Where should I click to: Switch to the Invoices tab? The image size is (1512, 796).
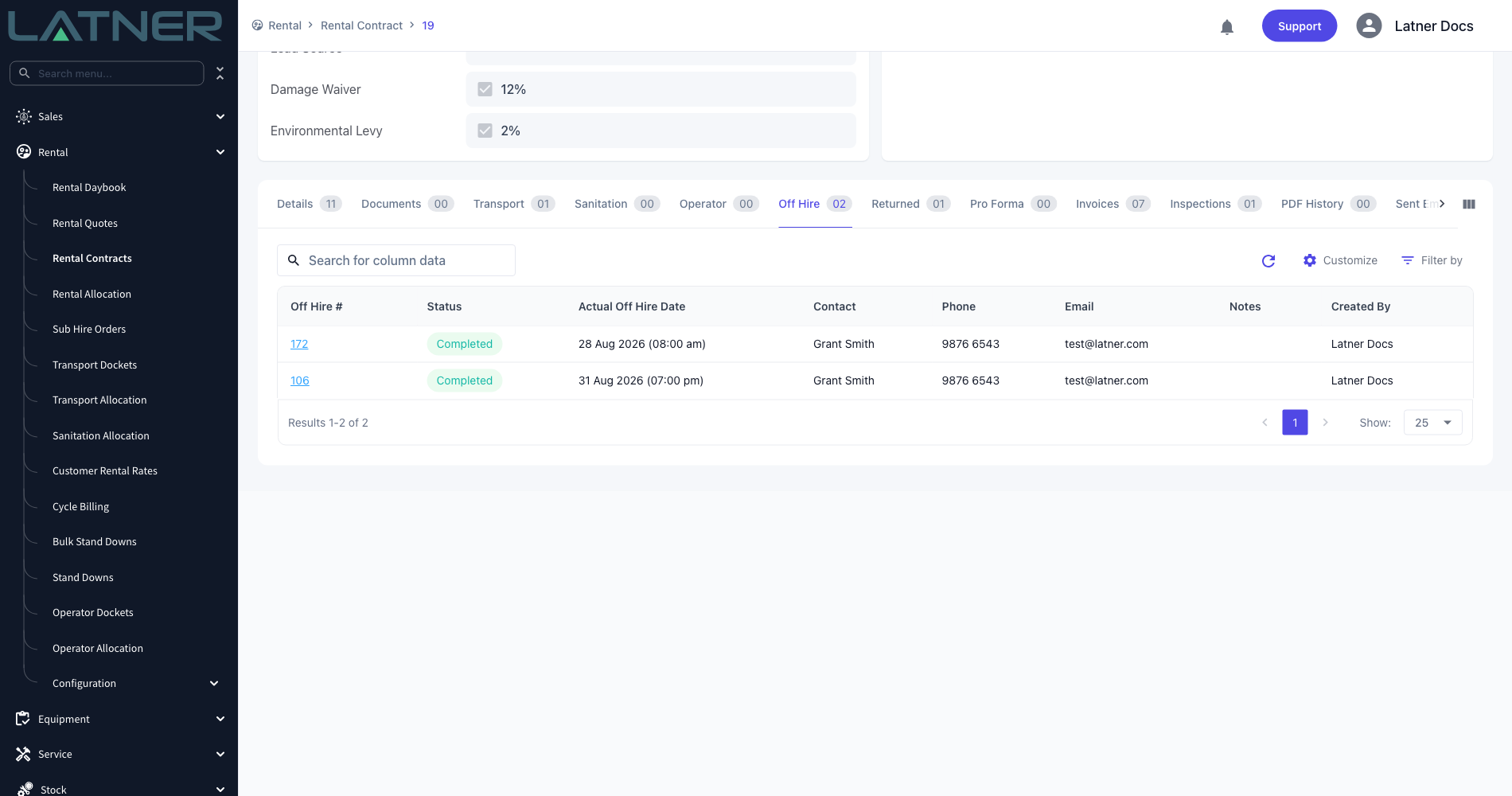click(x=1113, y=204)
